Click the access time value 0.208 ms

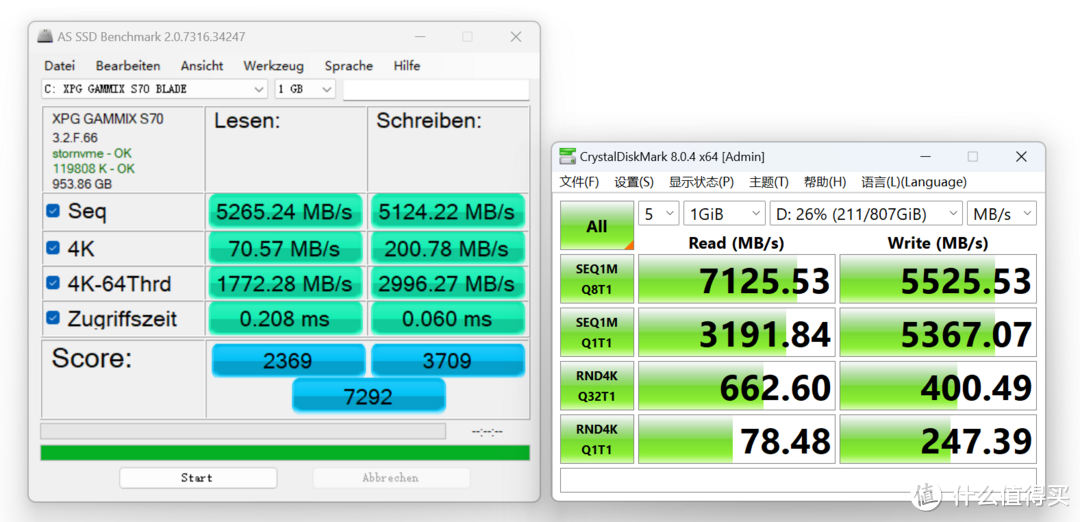point(284,319)
